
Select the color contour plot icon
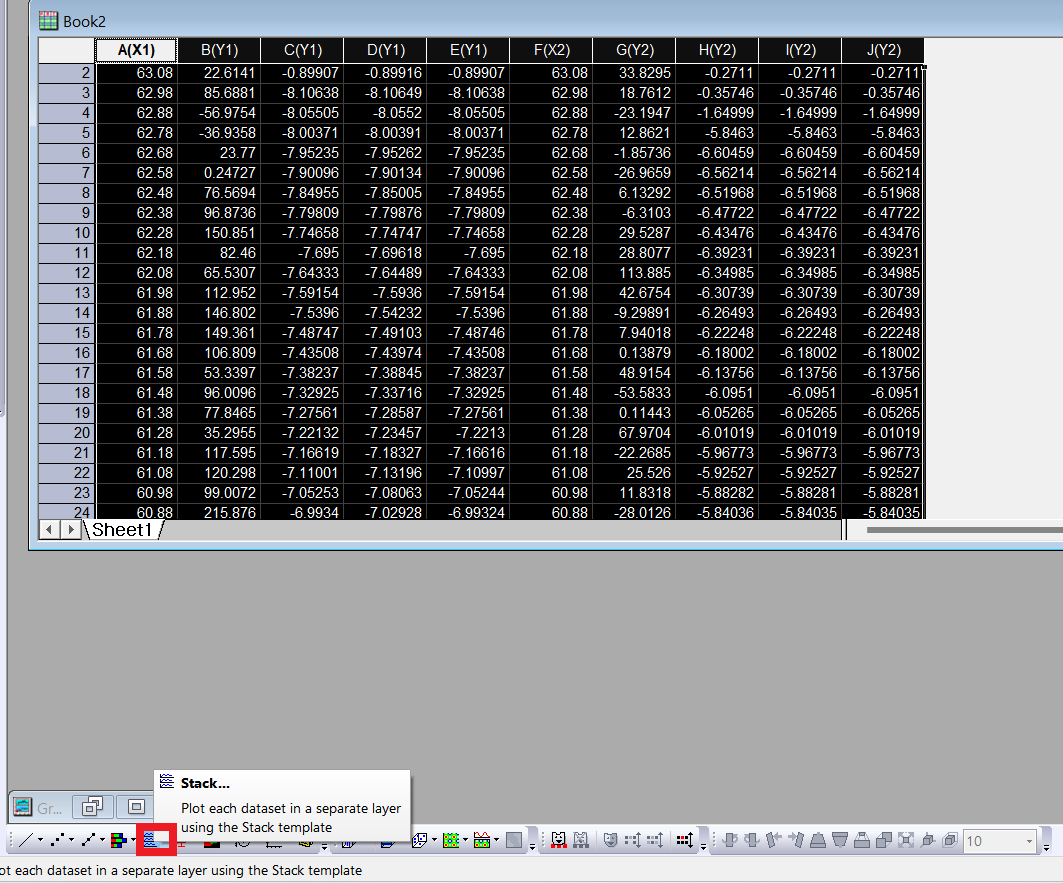pyautogui.click(x=451, y=841)
